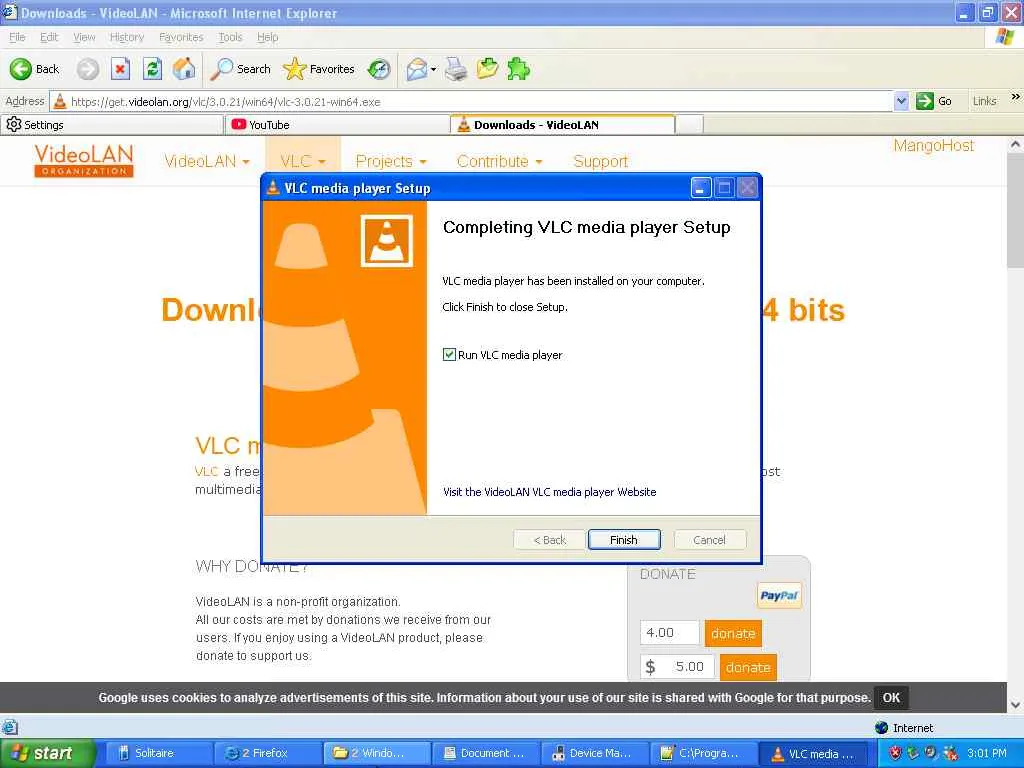Click the Back arrow icon in the toolbar

20,69
